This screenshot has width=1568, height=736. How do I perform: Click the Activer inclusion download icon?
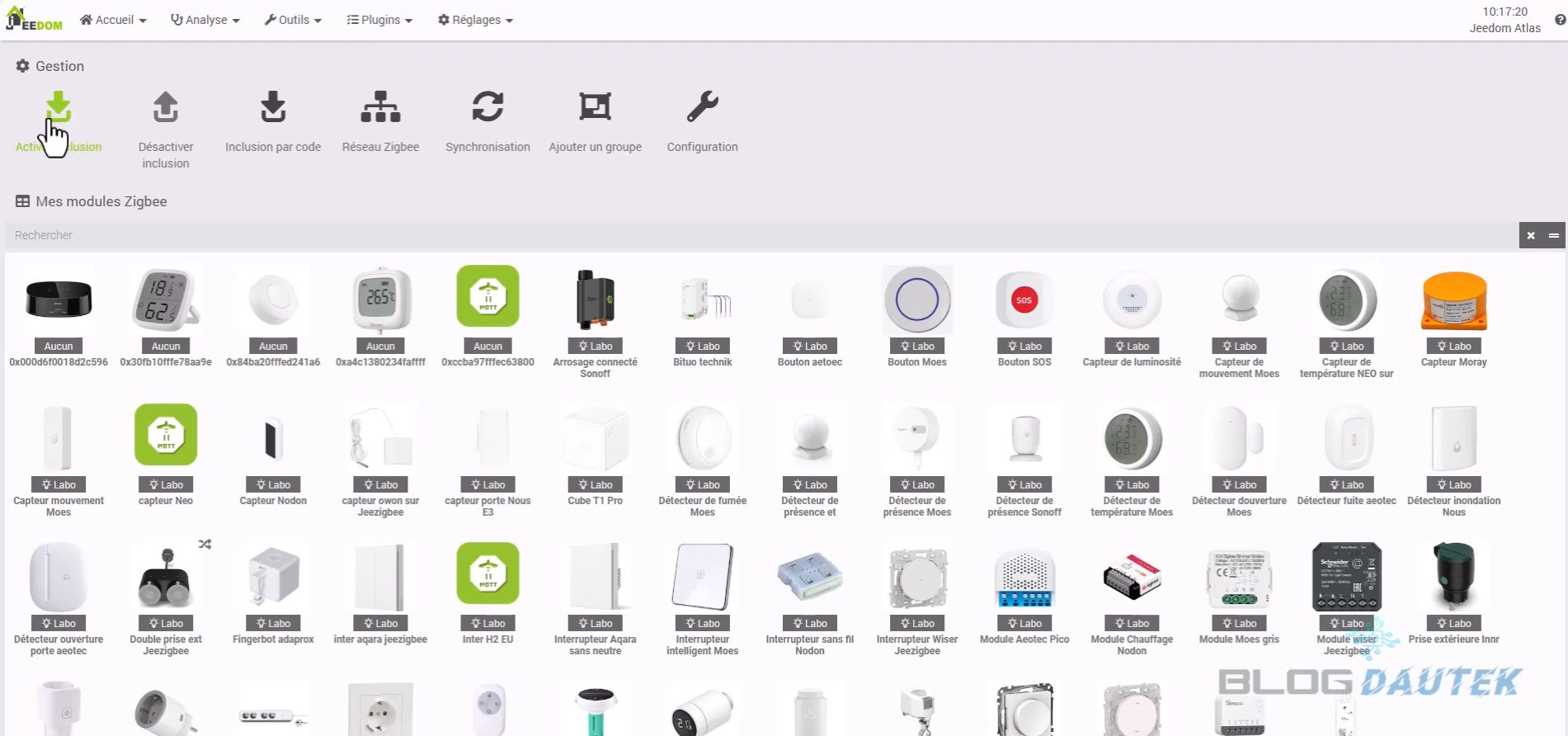pos(58,107)
